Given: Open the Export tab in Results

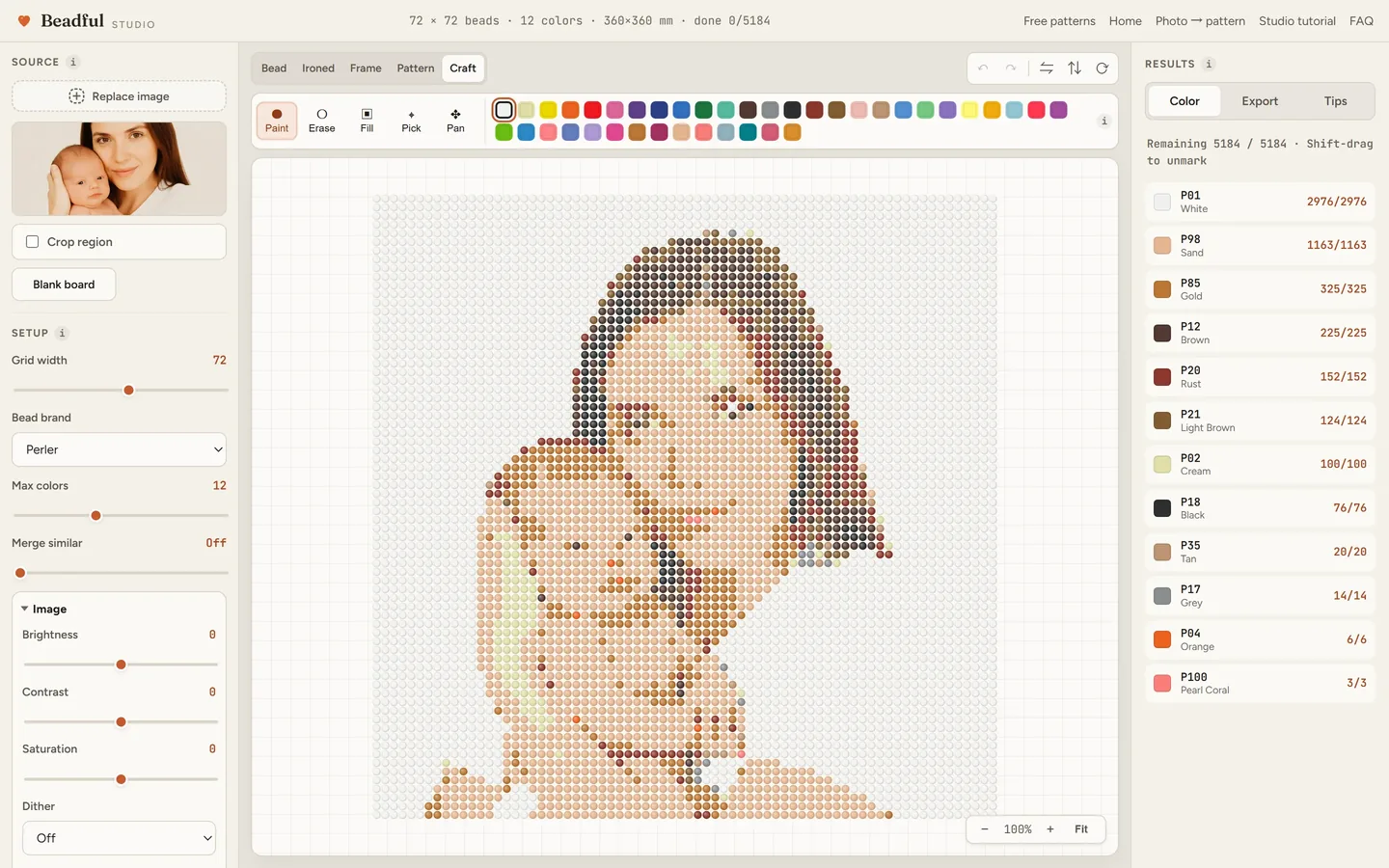Looking at the screenshot, I should coord(1260,101).
